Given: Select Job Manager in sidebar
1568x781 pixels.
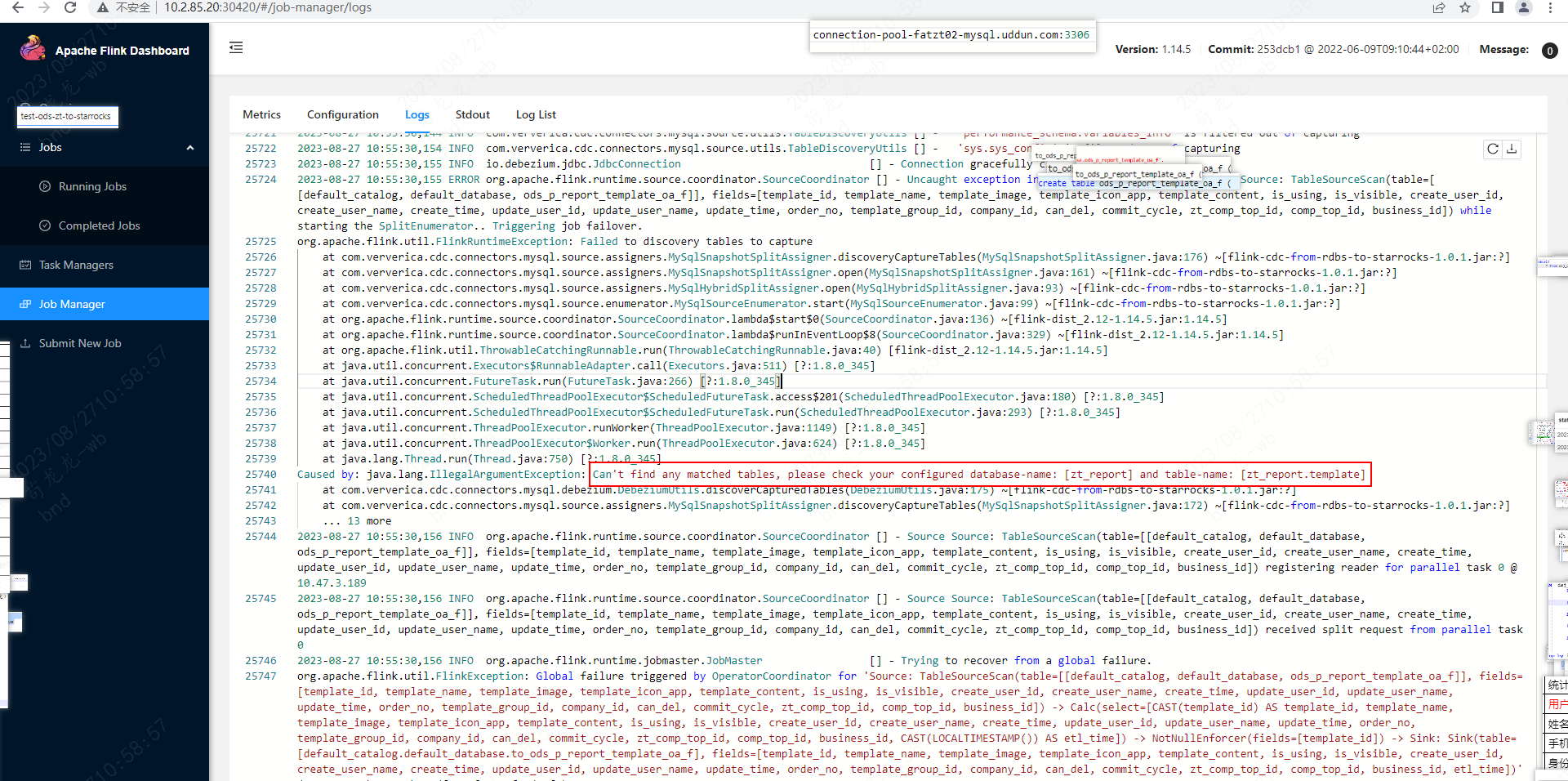Looking at the screenshot, I should (x=105, y=304).
